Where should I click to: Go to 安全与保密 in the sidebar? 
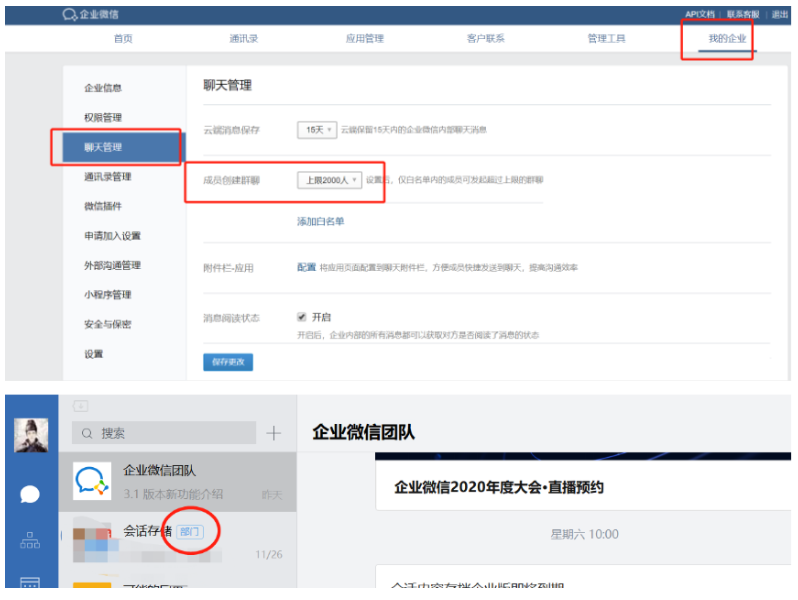point(107,324)
